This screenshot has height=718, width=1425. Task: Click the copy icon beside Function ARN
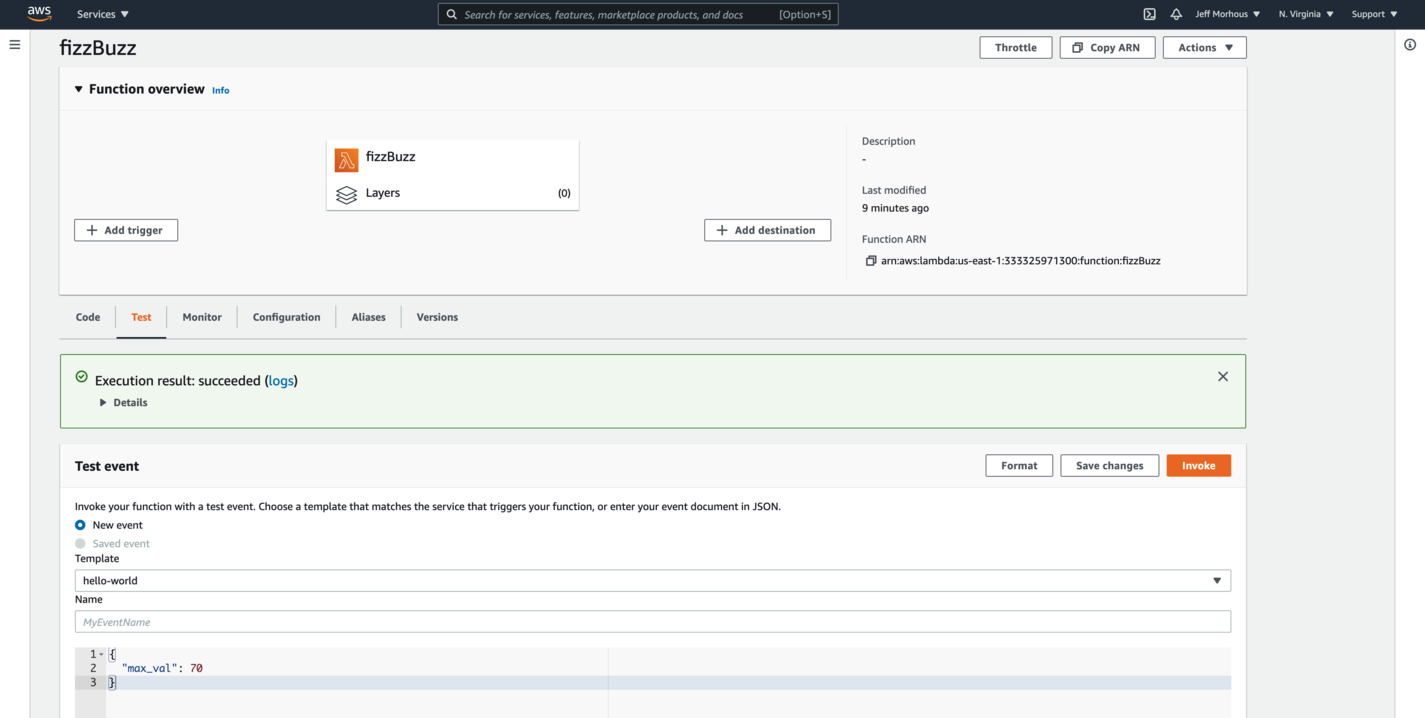coord(870,261)
